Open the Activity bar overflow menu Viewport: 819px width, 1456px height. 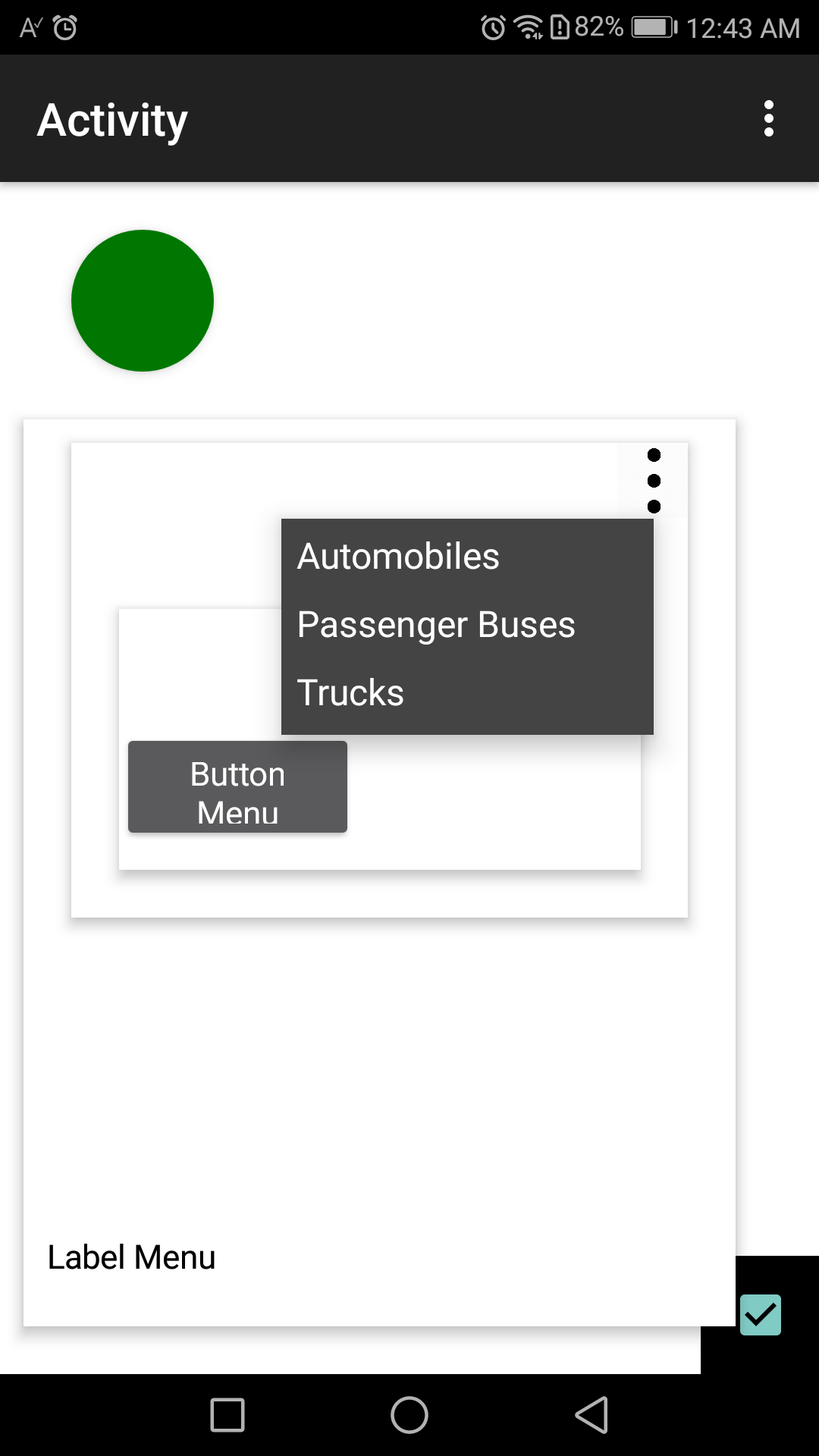(768, 119)
